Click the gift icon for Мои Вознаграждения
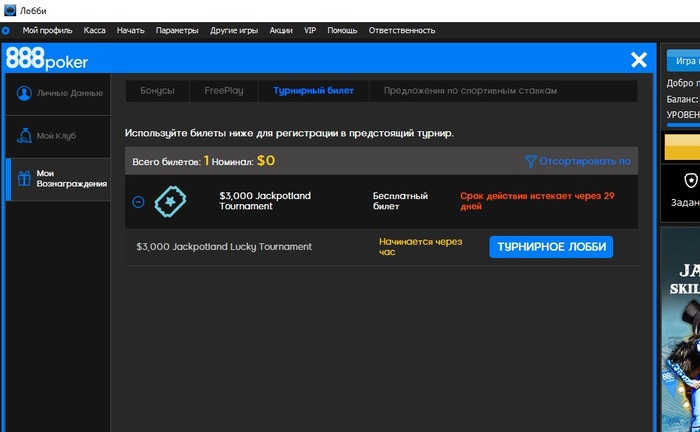 point(24,179)
